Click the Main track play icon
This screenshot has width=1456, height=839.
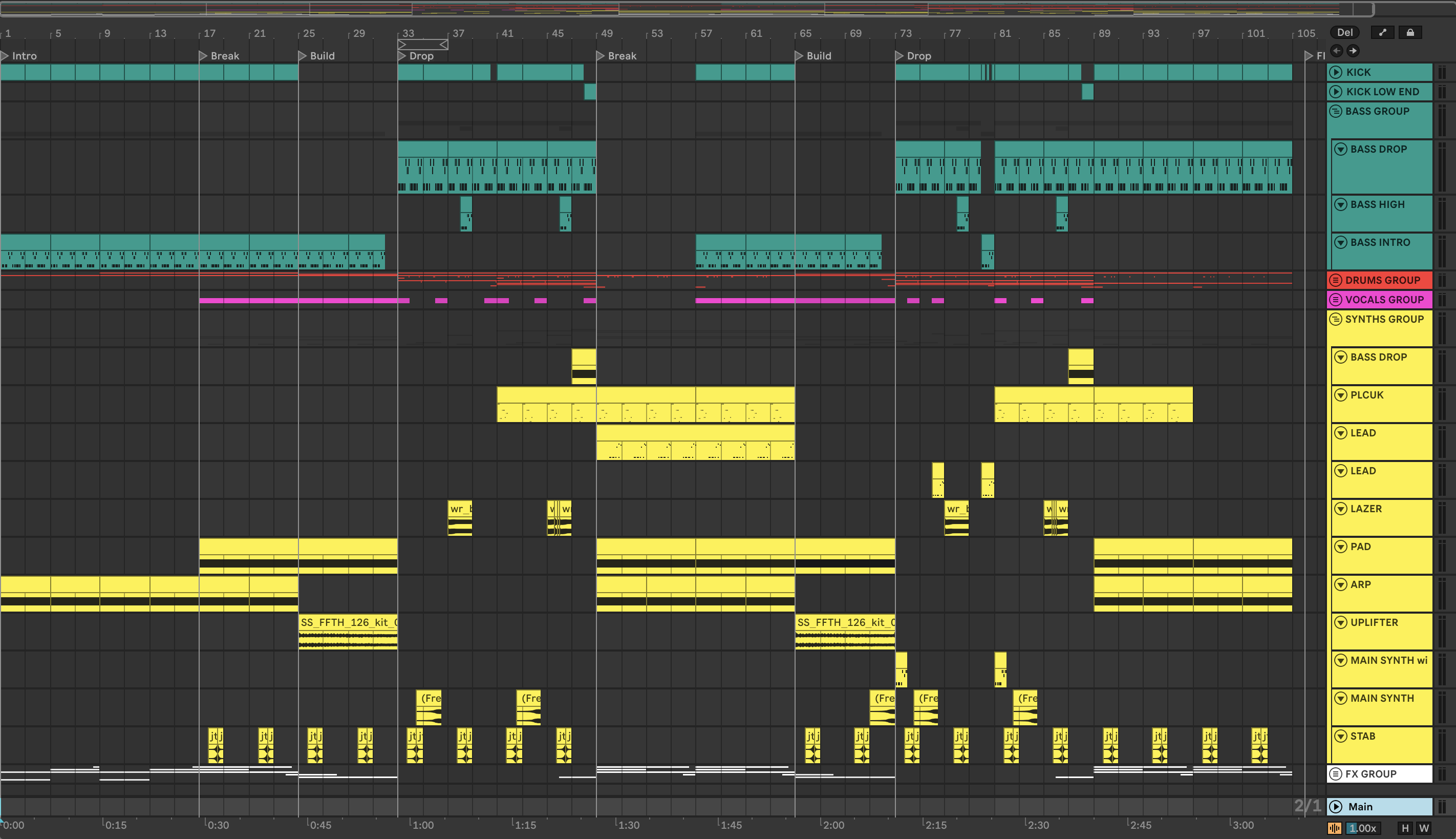[x=1336, y=807]
